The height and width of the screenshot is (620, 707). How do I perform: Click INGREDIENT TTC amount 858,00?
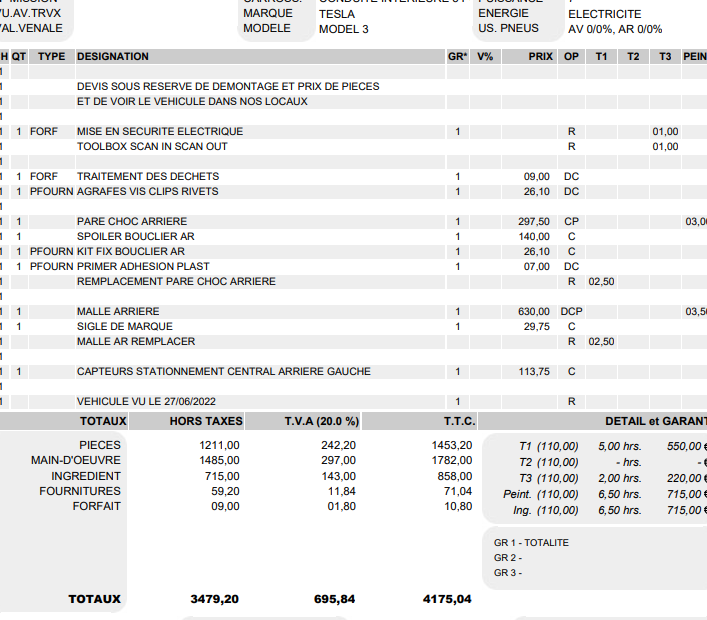[454, 476]
